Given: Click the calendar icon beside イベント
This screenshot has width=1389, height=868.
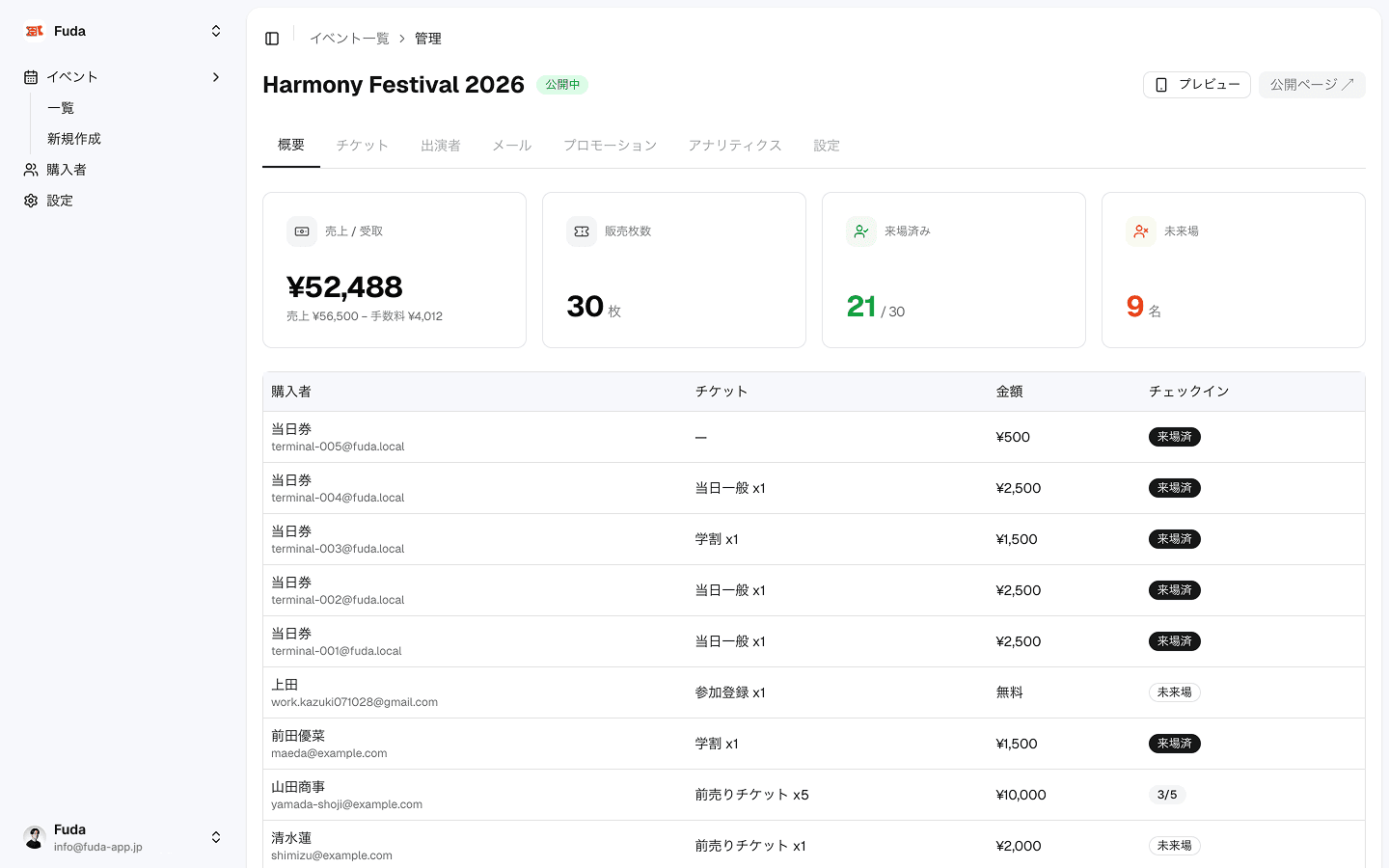Looking at the screenshot, I should (x=31, y=77).
